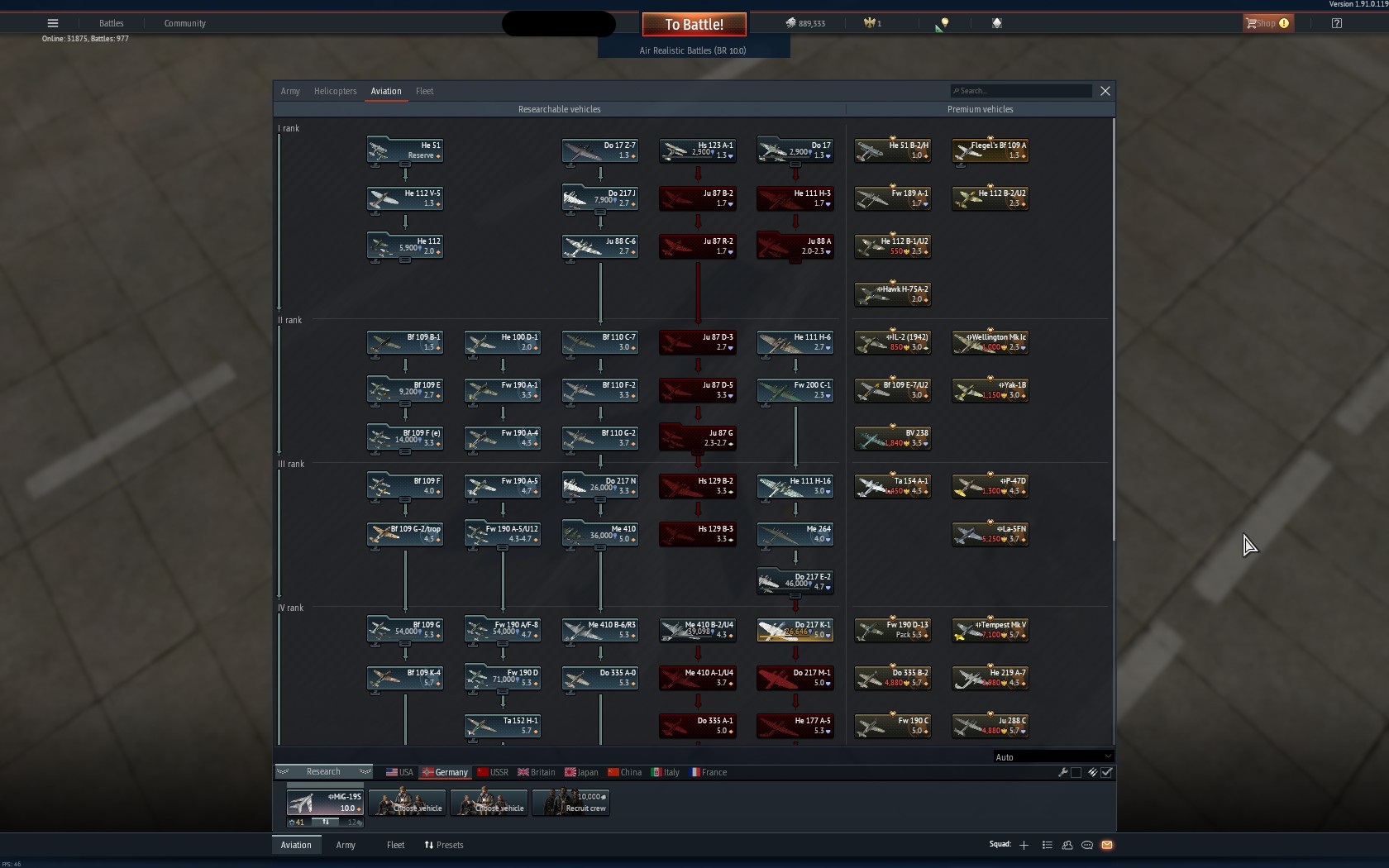Click the warbond shop icon in top bar
The image size is (1389, 868).
click(x=996, y=23)
